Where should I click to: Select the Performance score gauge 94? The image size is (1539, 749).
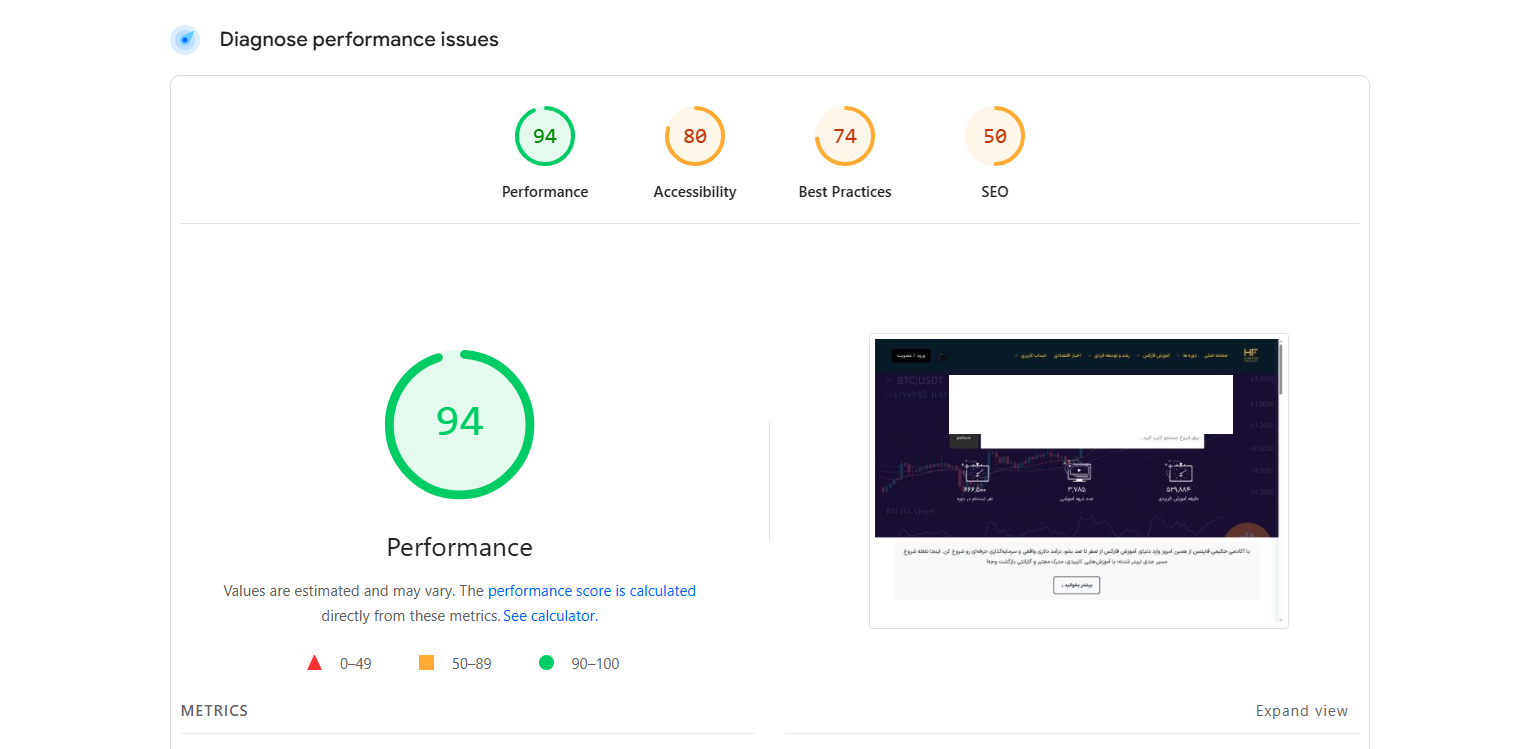click(x=545, y=136)
